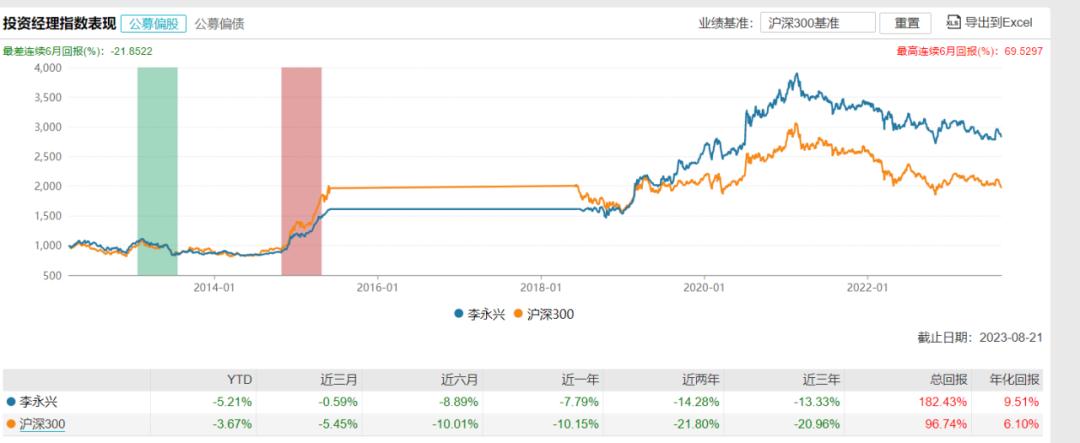Click the red shaded best-period band
Viewport: 1080px width, 443px height.
(301, 170)
